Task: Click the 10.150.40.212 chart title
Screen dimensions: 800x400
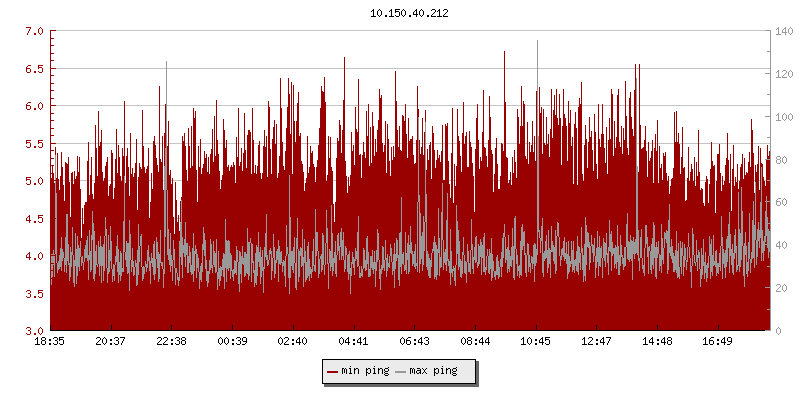Action: point(409,13)
